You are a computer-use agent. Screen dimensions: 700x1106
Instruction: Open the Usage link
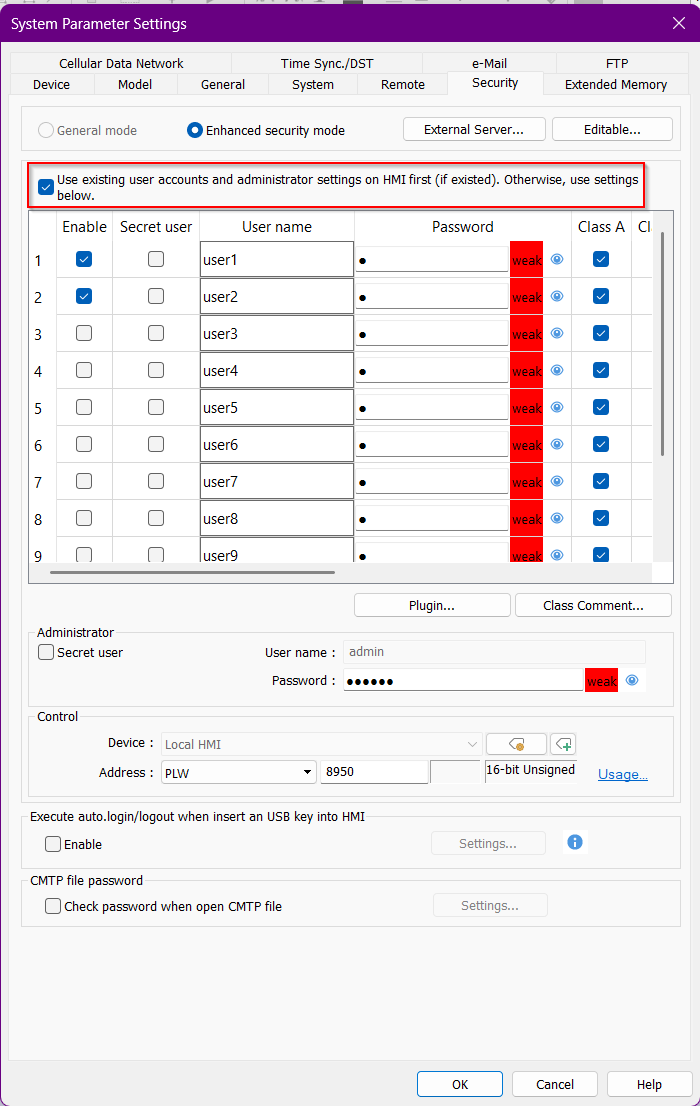(622, 774)
